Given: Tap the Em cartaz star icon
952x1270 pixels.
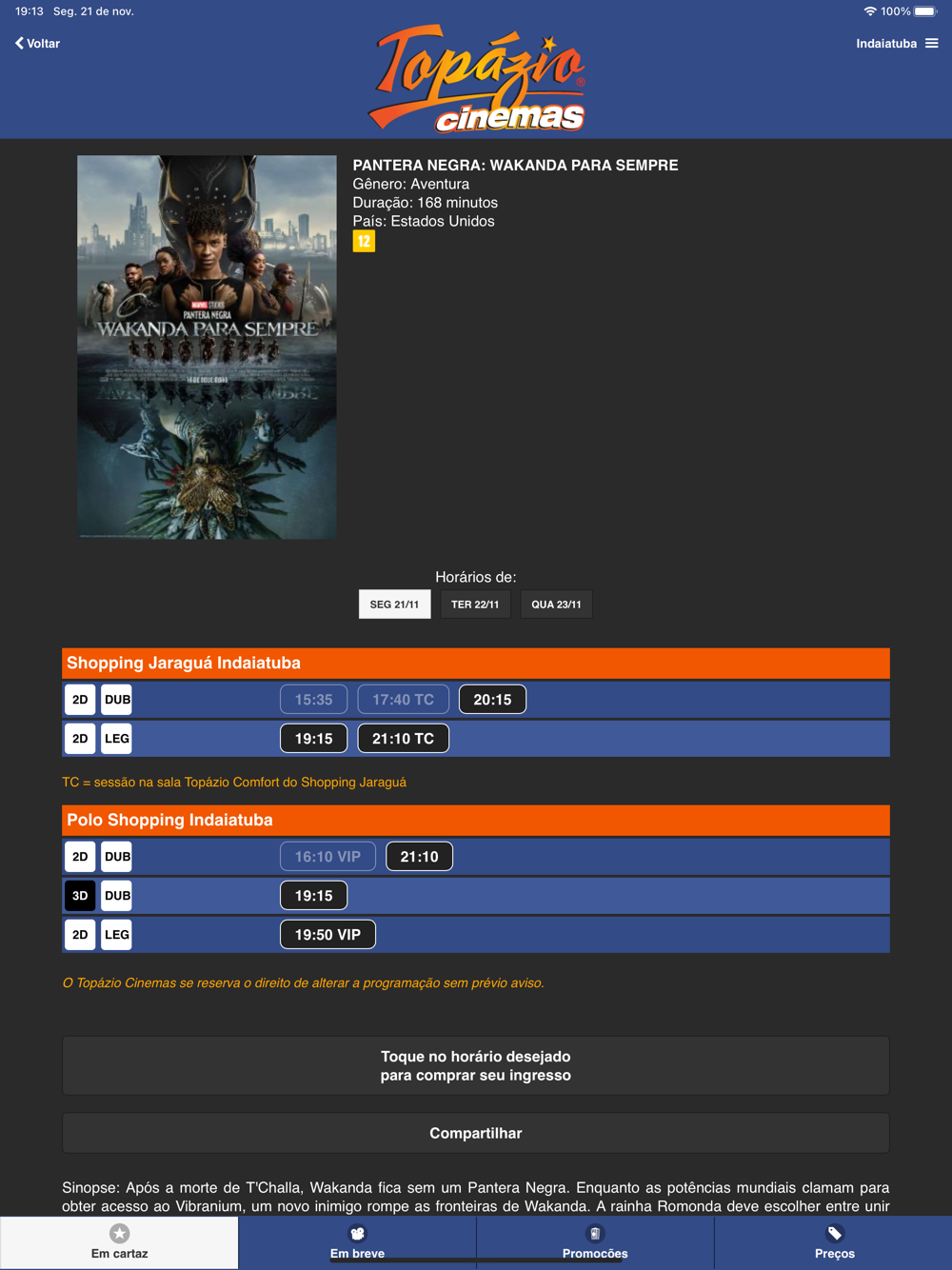Looking at the screenshot, I should point(119,1234).
